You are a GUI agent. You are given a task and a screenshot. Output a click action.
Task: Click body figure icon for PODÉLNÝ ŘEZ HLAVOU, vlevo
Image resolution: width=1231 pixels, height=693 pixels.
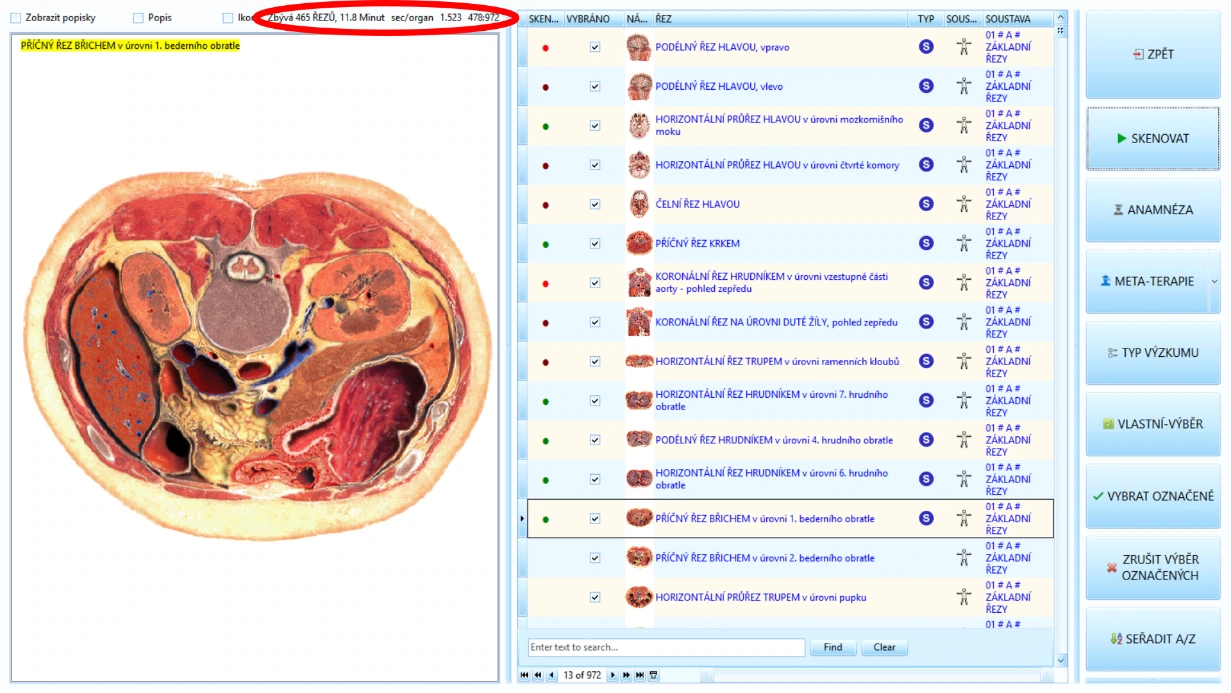click(x=964, y=86)
